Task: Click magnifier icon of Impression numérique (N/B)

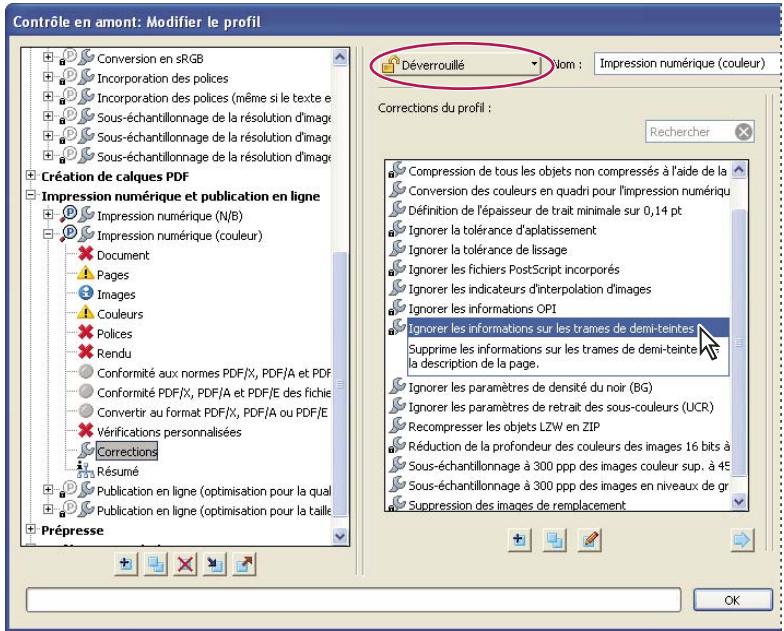Action: pos(68,215)
